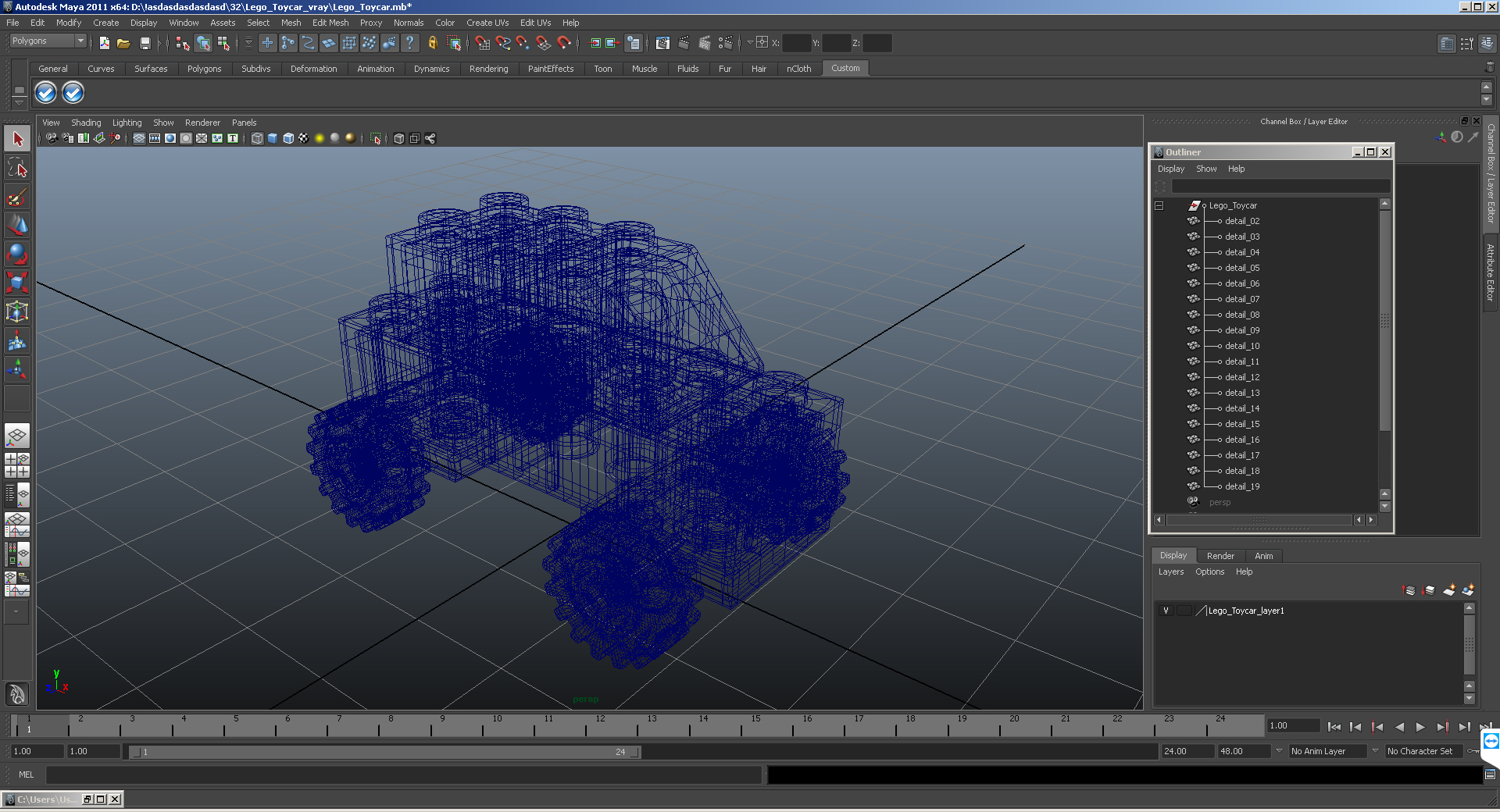The width and height of the screenshot is (1500, 812).
Task: Play animation backwards
Action: pos(1399,727)
